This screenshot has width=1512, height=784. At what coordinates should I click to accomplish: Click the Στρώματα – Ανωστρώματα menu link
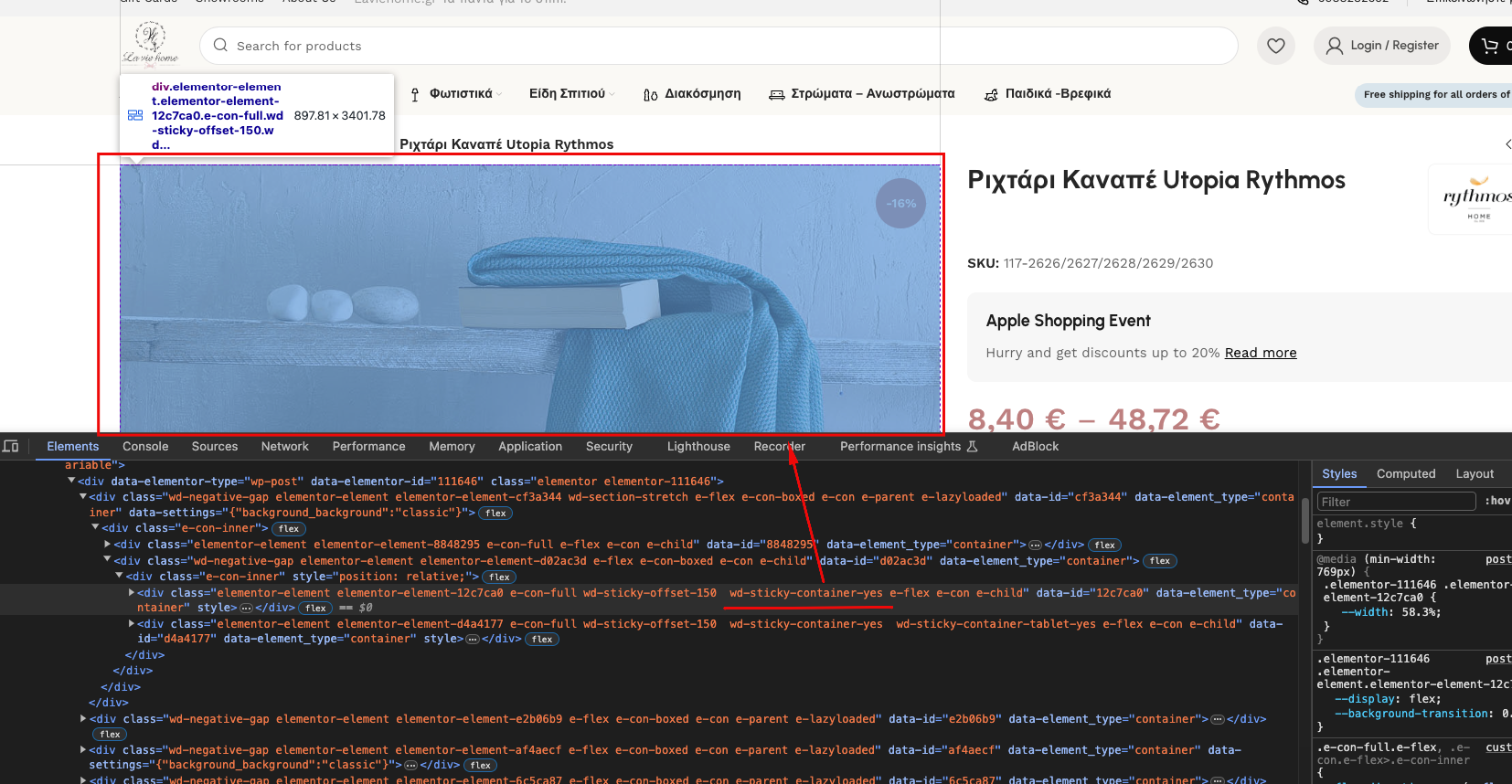873,93
